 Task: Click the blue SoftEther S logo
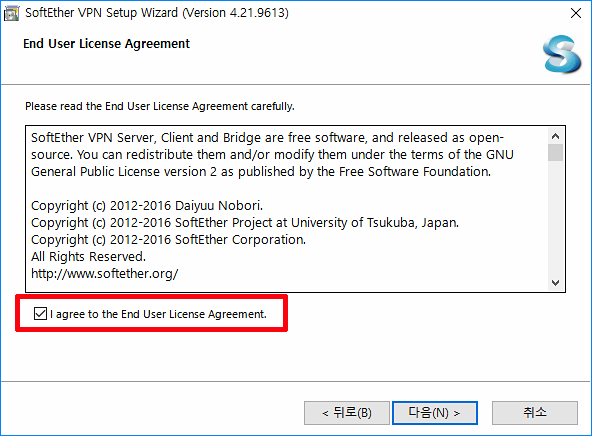[x=562, y=54]
